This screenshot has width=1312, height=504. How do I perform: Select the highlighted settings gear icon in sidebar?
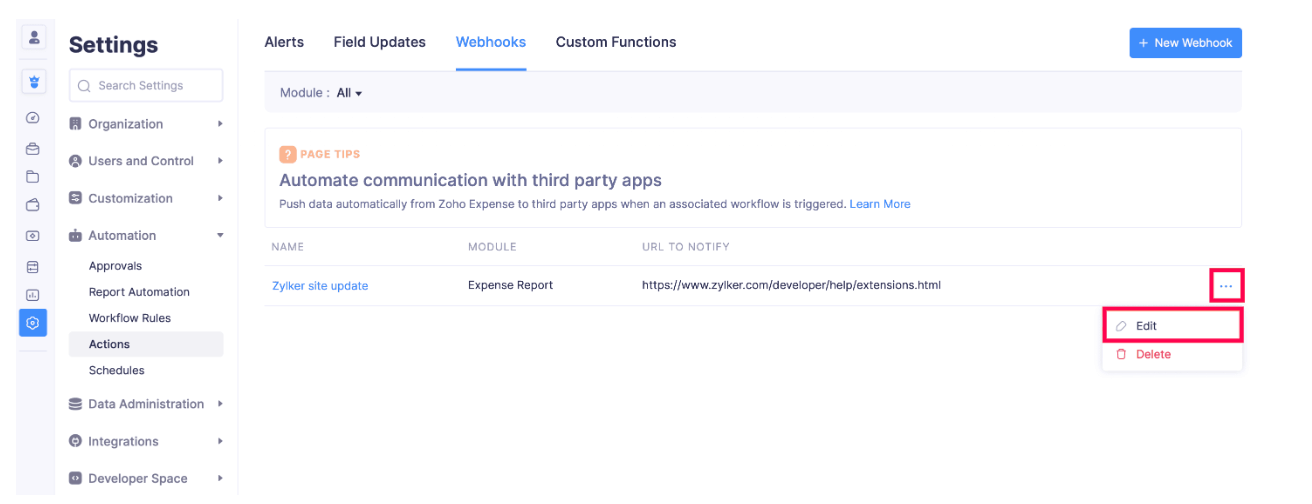[33, 323]
